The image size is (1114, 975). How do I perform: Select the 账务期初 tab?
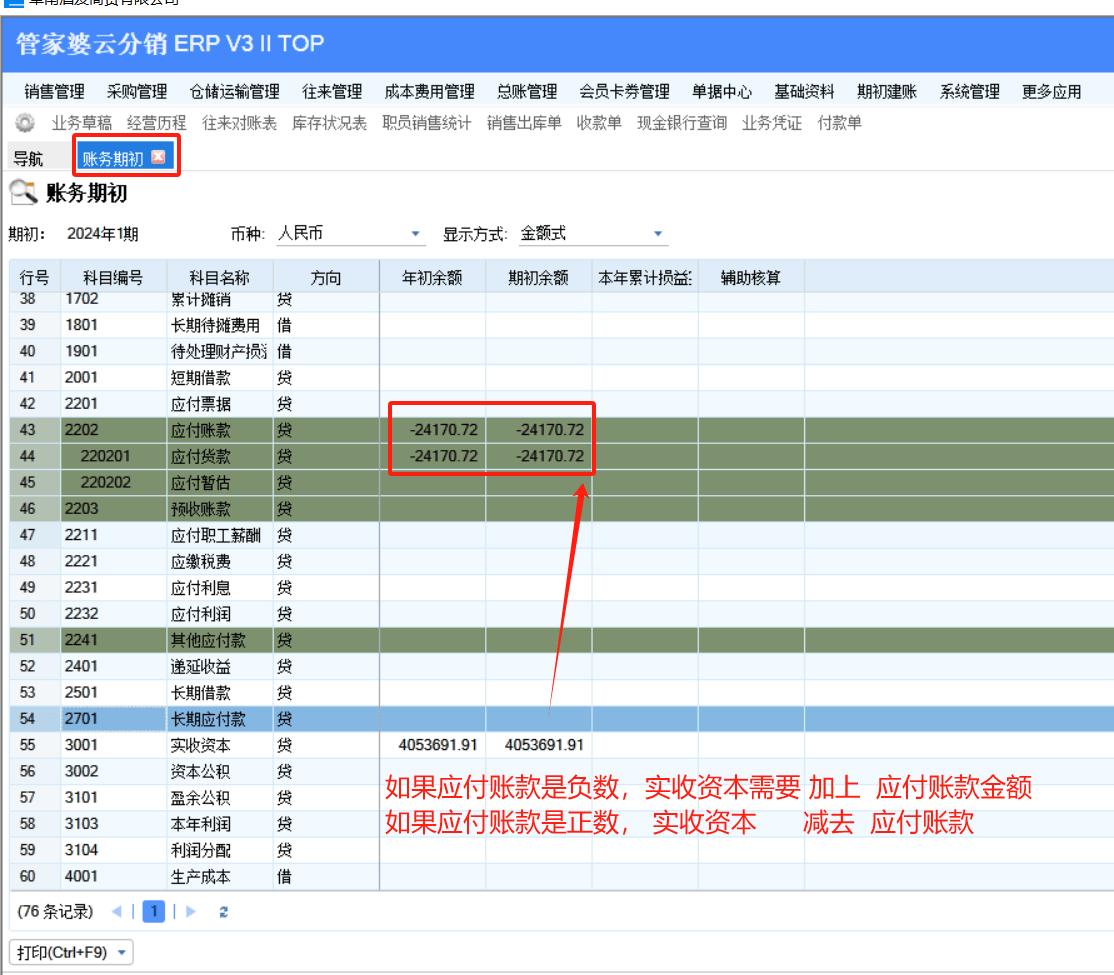pyautogui.click(x=113, y=158)
